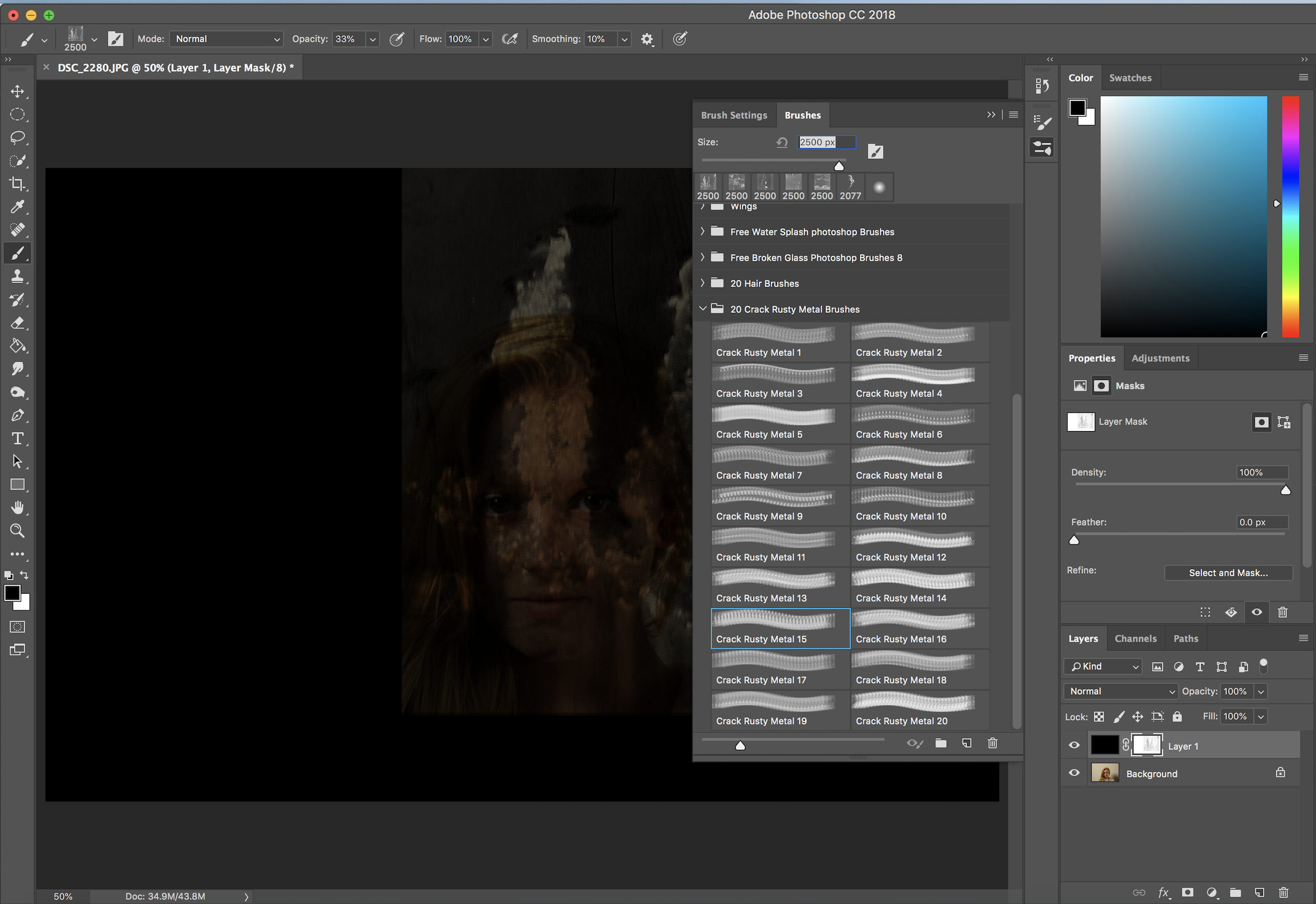
Task: Select the Eyedropper tool
Action: [18, 207]
